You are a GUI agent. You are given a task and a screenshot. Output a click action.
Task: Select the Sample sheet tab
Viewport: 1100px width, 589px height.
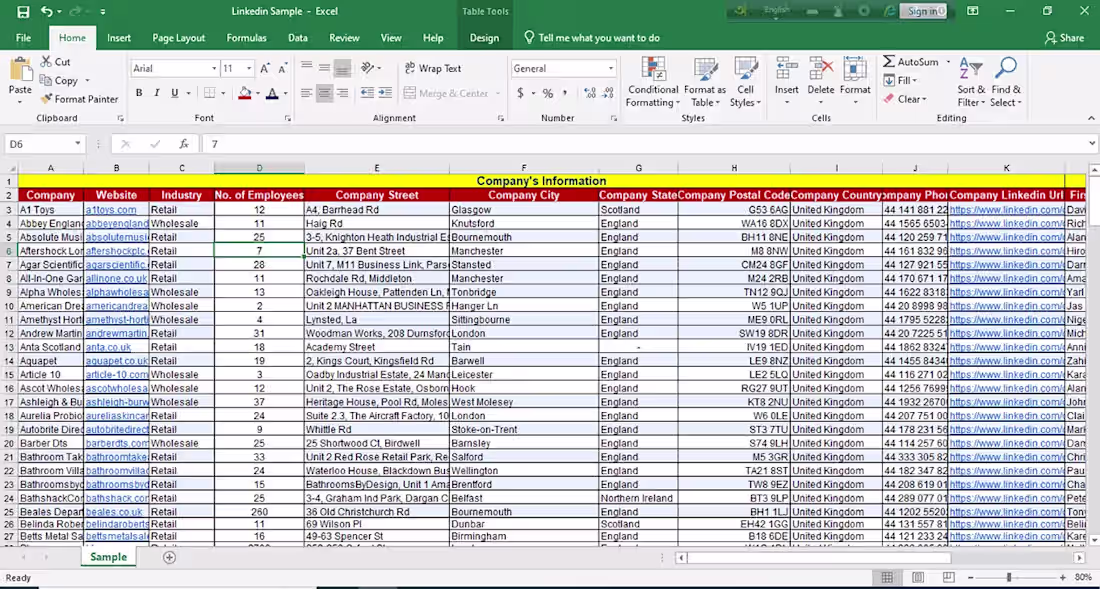click(108, 557)
